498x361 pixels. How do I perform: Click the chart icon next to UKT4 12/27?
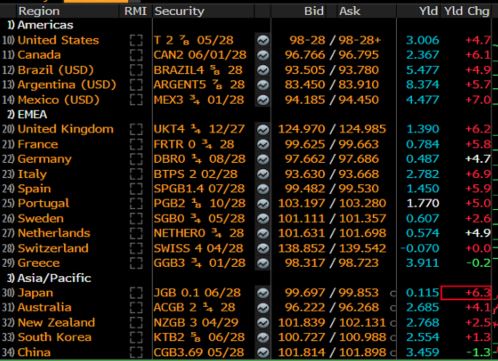tap(263, 129)
